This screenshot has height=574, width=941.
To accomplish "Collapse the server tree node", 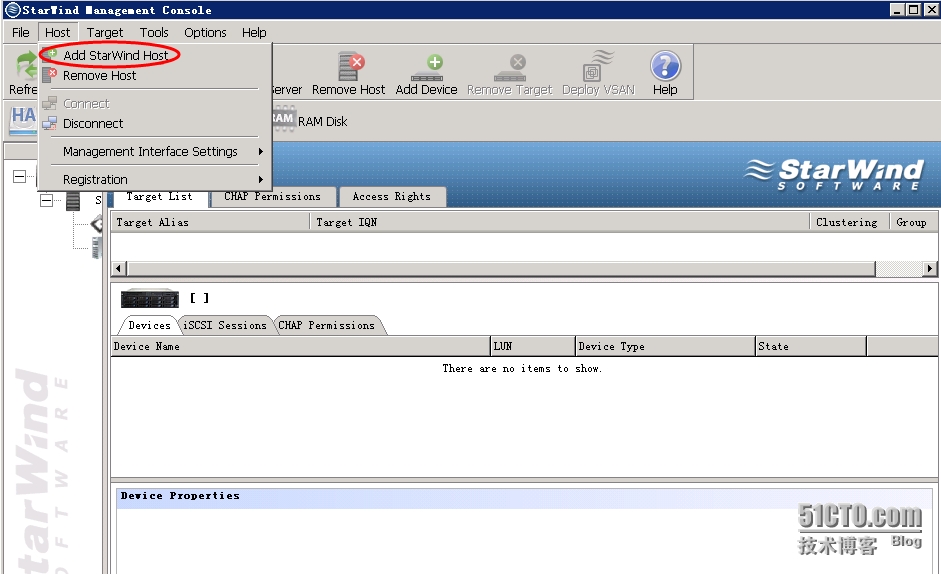I will click(x=46, y=201).
